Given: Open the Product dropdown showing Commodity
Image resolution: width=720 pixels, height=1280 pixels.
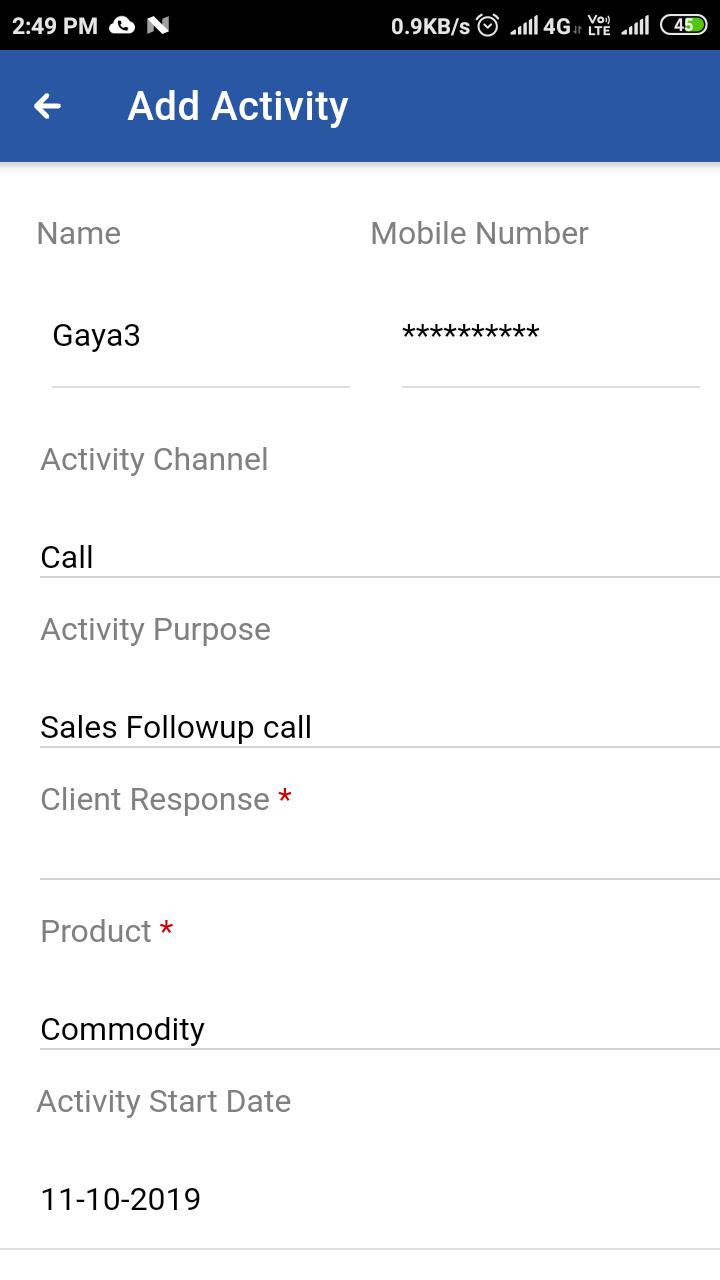Looking at the screenshot, I should coord(380,1028).
